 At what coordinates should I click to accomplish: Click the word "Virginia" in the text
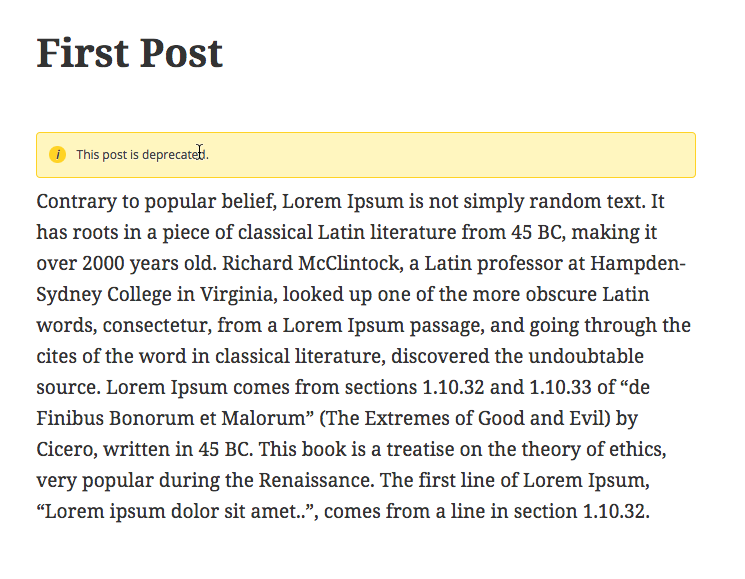click(238, 294)
